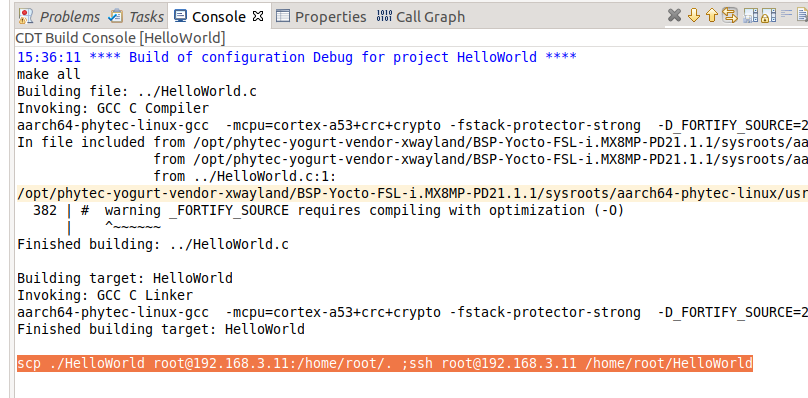The image size is (808, 398).
Task: Select the Console tab
Action: pyautogui.click(x=218, y=16)
